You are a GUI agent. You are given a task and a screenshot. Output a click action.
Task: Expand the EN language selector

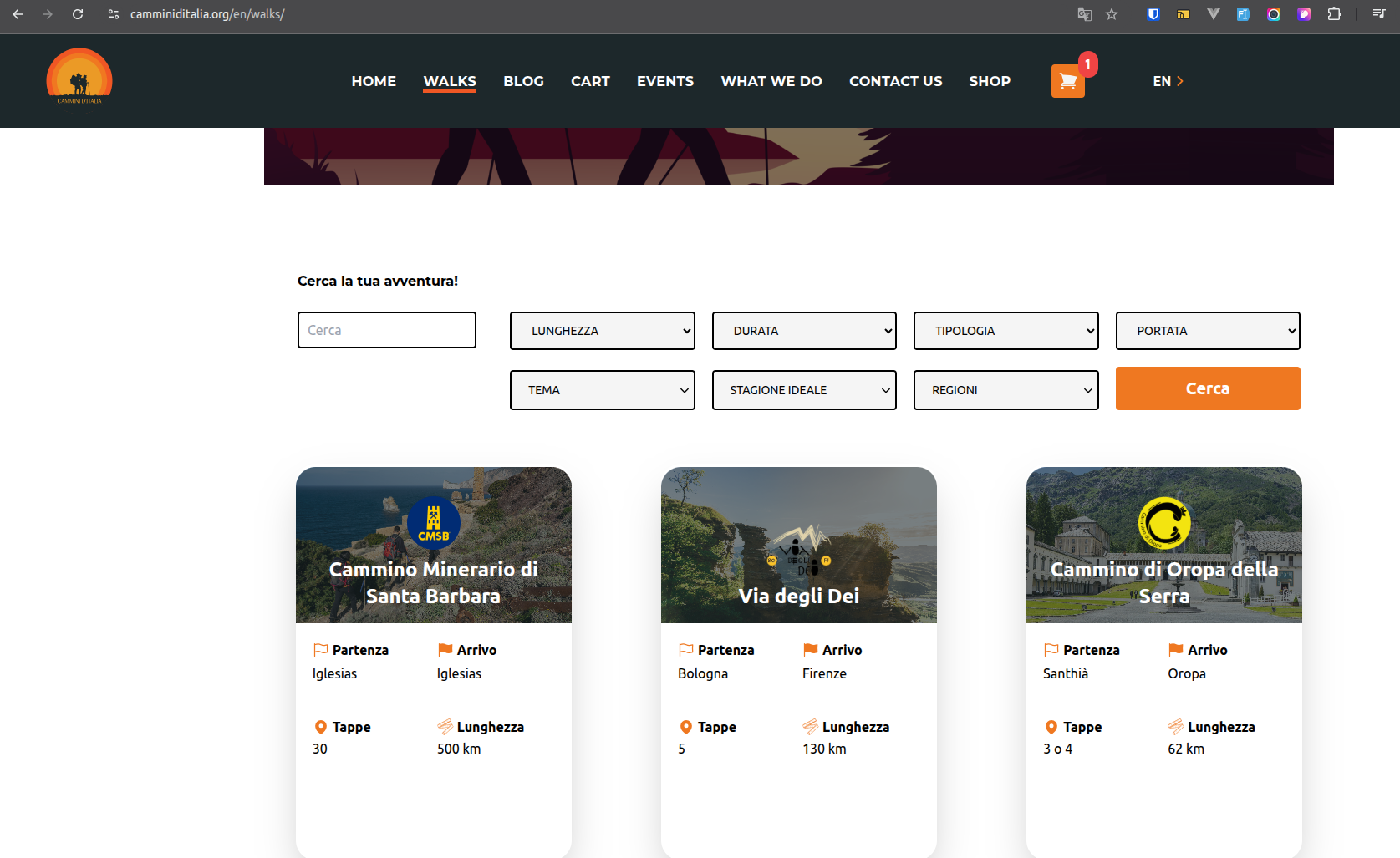1168,81
